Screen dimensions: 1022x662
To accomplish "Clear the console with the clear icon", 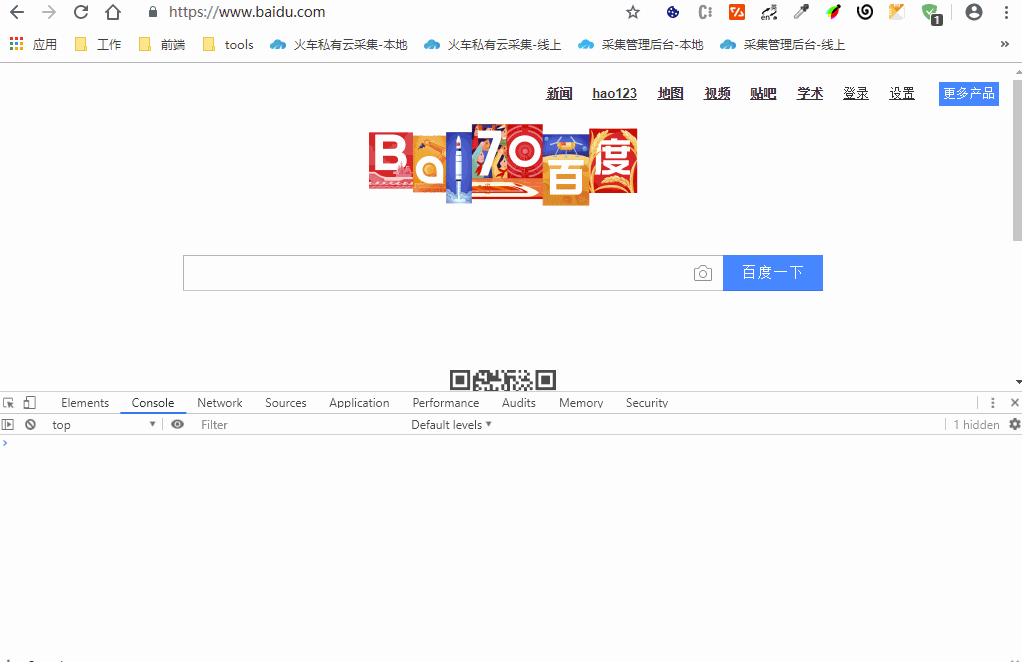I will click(x=30, y=424).
